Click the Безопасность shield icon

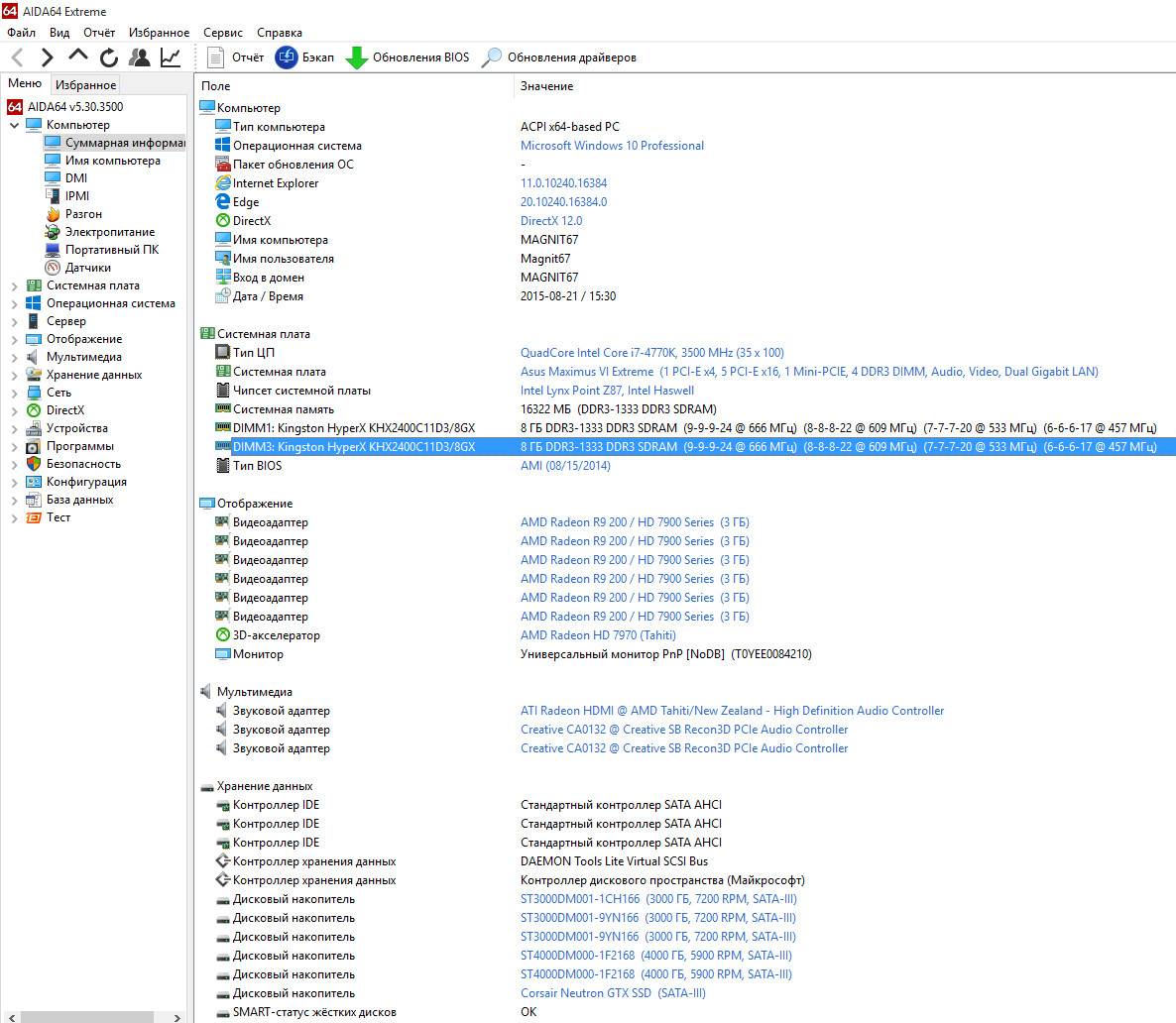point(33,464)
